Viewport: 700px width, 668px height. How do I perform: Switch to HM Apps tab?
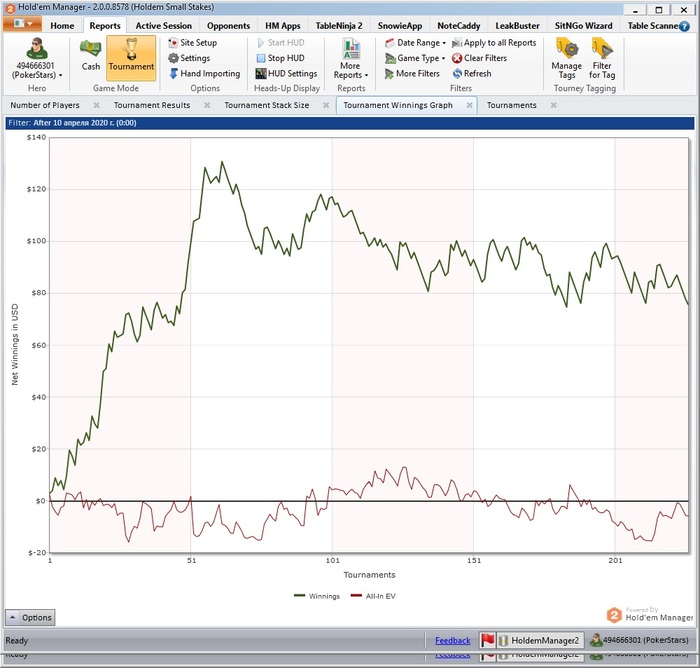click(x=283, y=26)
